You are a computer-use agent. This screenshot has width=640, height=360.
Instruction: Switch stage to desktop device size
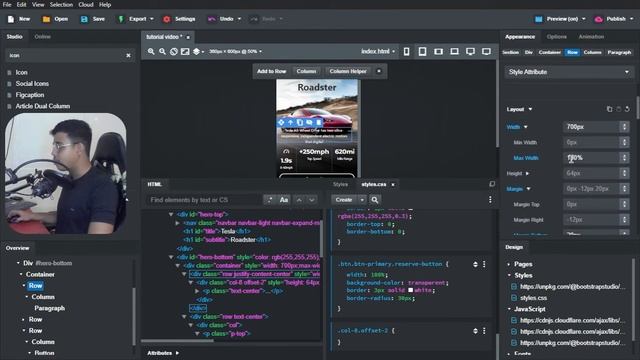[470, 51]
